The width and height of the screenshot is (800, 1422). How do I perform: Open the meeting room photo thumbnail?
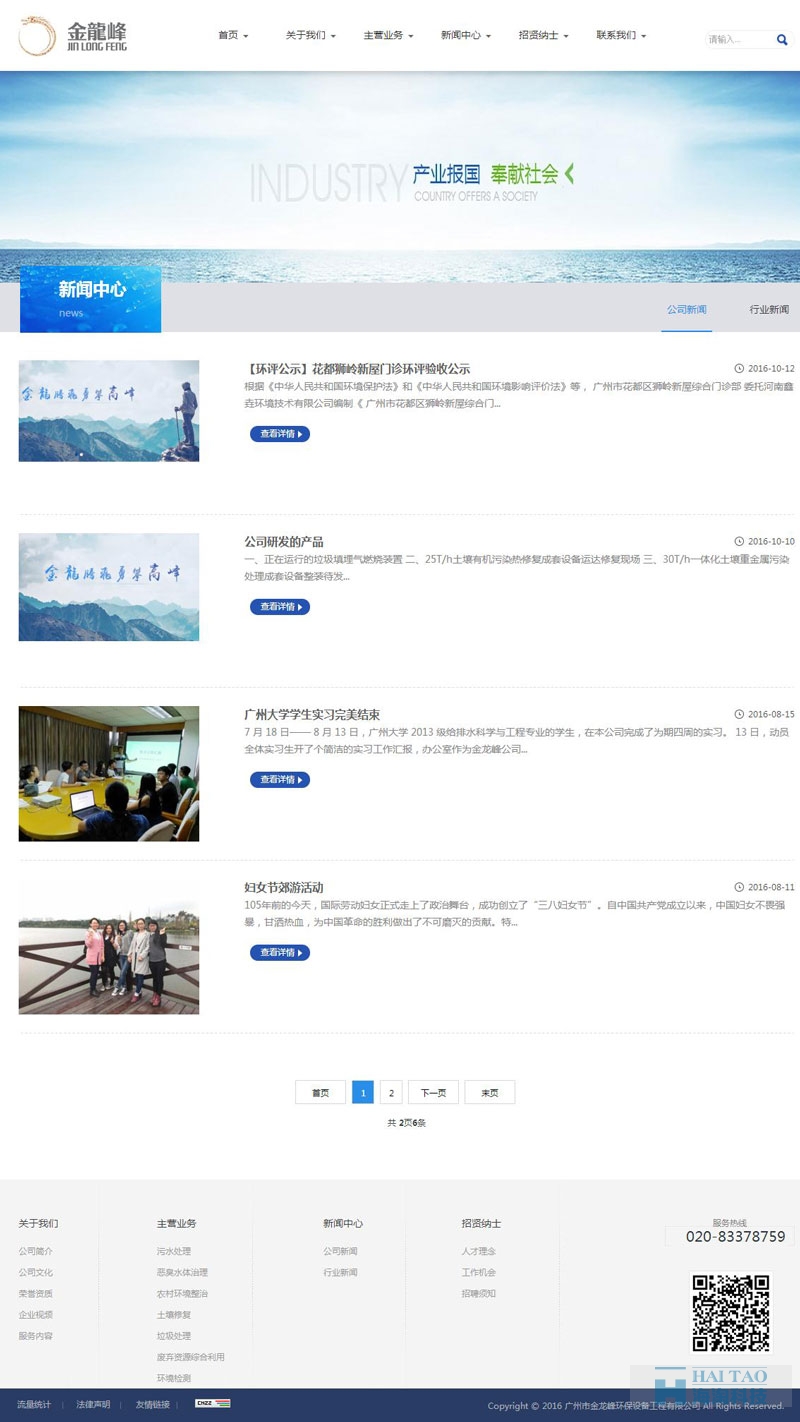coord(109,774)
